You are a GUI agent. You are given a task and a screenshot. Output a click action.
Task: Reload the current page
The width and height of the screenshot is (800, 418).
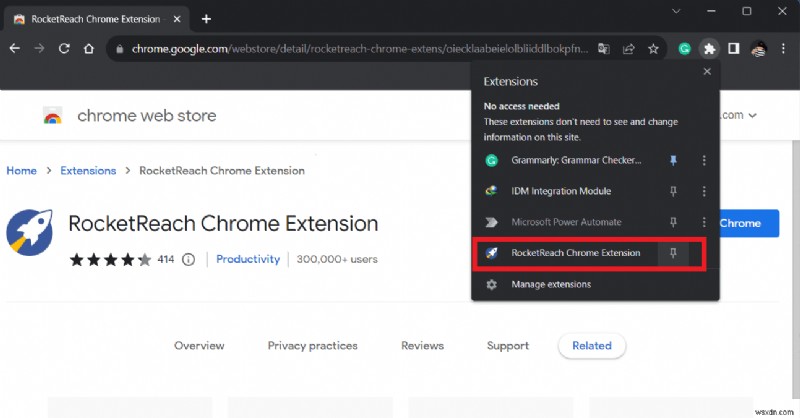click(x=64, y=48)
